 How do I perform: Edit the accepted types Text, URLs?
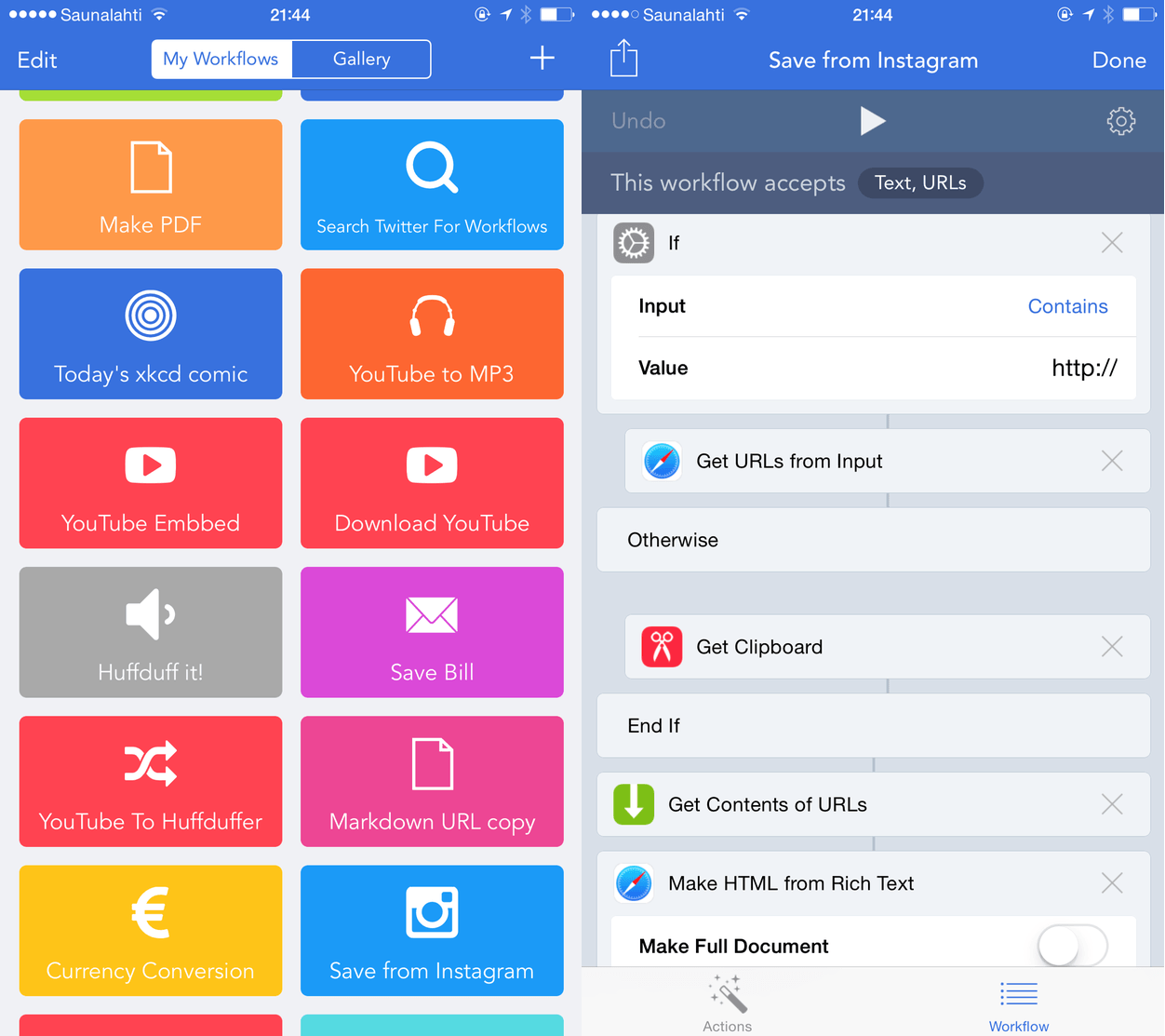point(920,183)
